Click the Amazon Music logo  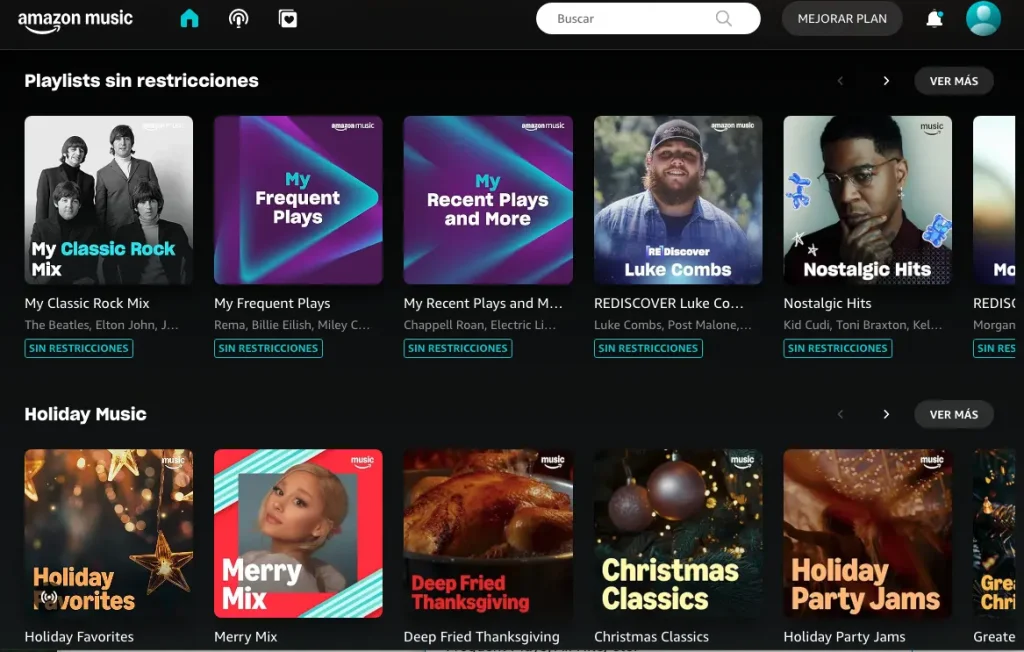coord(75,18)
